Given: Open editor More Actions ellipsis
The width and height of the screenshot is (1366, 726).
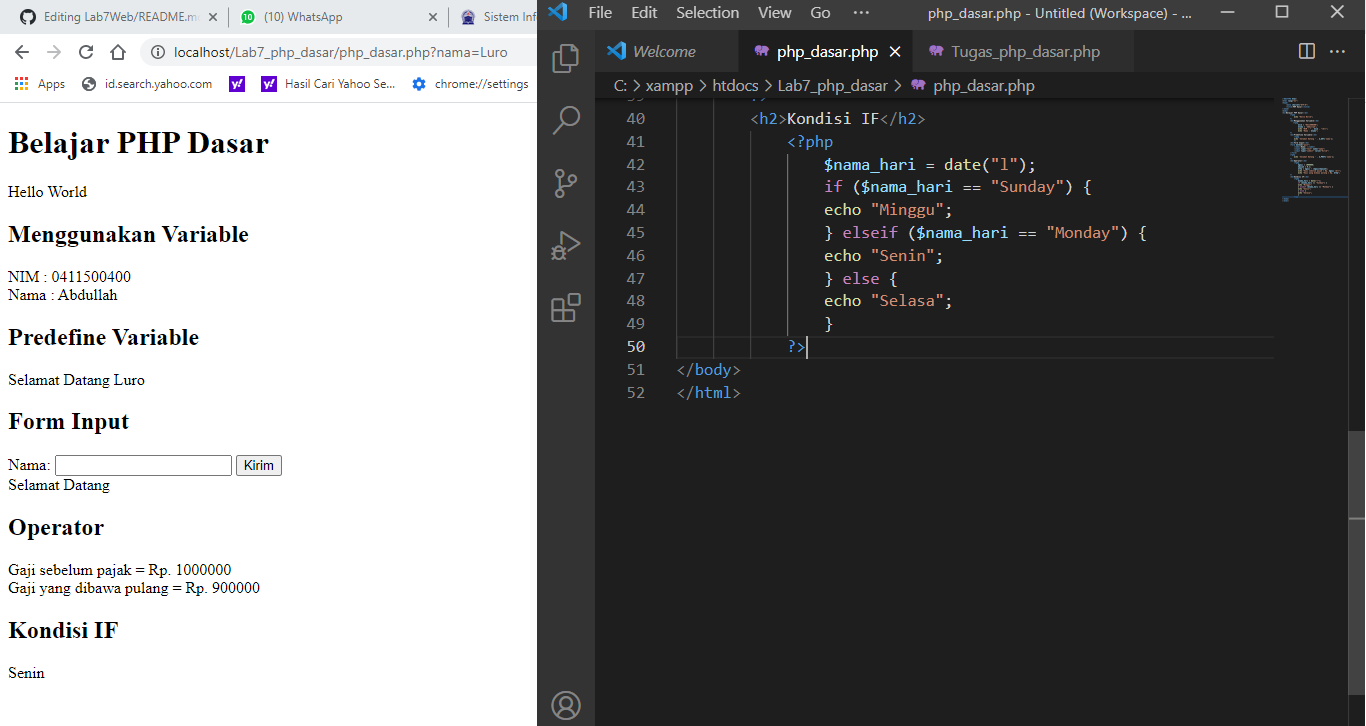Looking at the screenshot, I should click(x=1337, y=51).
